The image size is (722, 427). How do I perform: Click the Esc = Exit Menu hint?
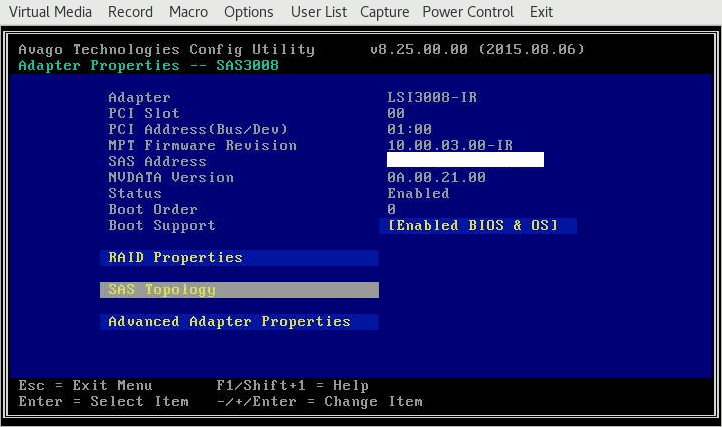tap(85, 386)
